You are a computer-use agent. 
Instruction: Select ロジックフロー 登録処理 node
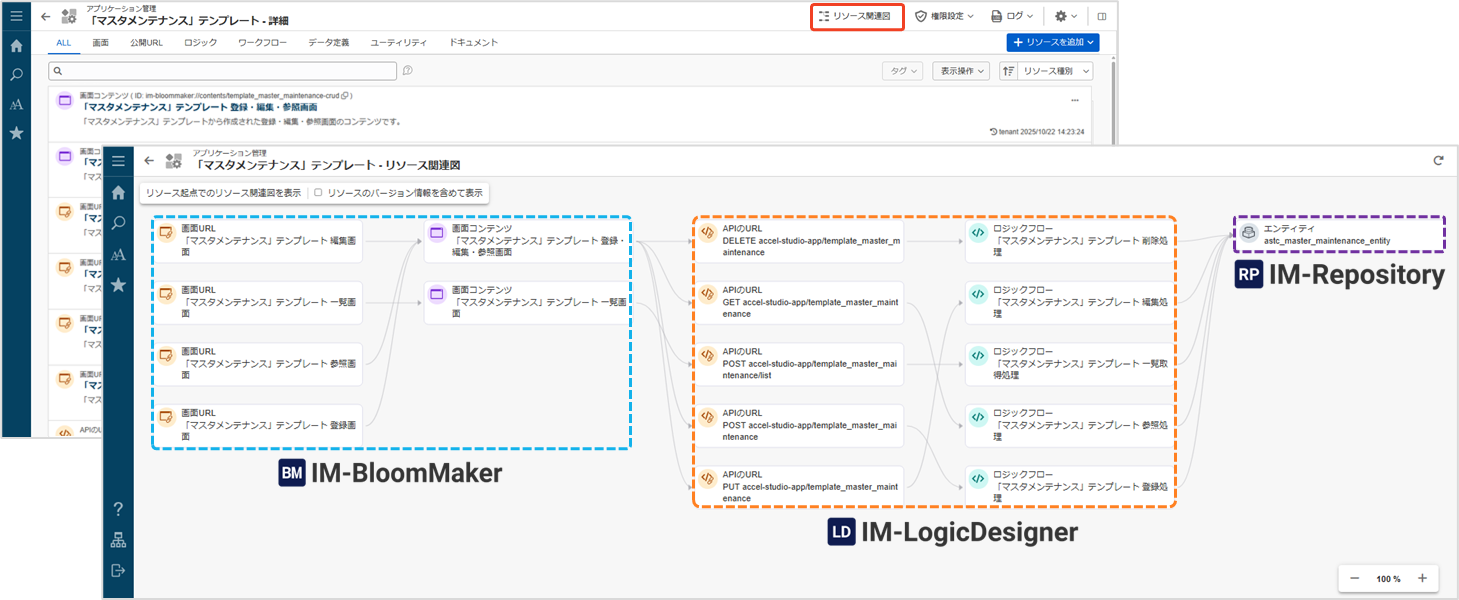click(x=1070, y=487)
